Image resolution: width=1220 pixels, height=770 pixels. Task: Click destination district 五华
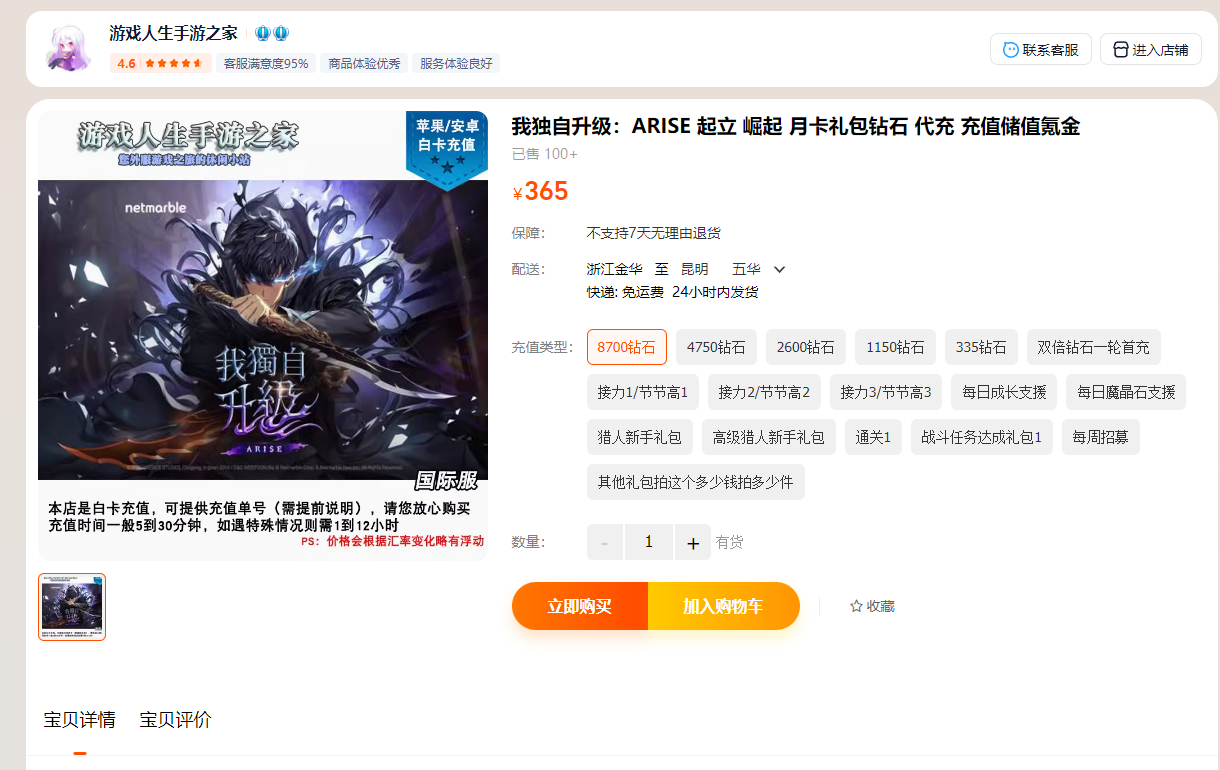point(746,269)
